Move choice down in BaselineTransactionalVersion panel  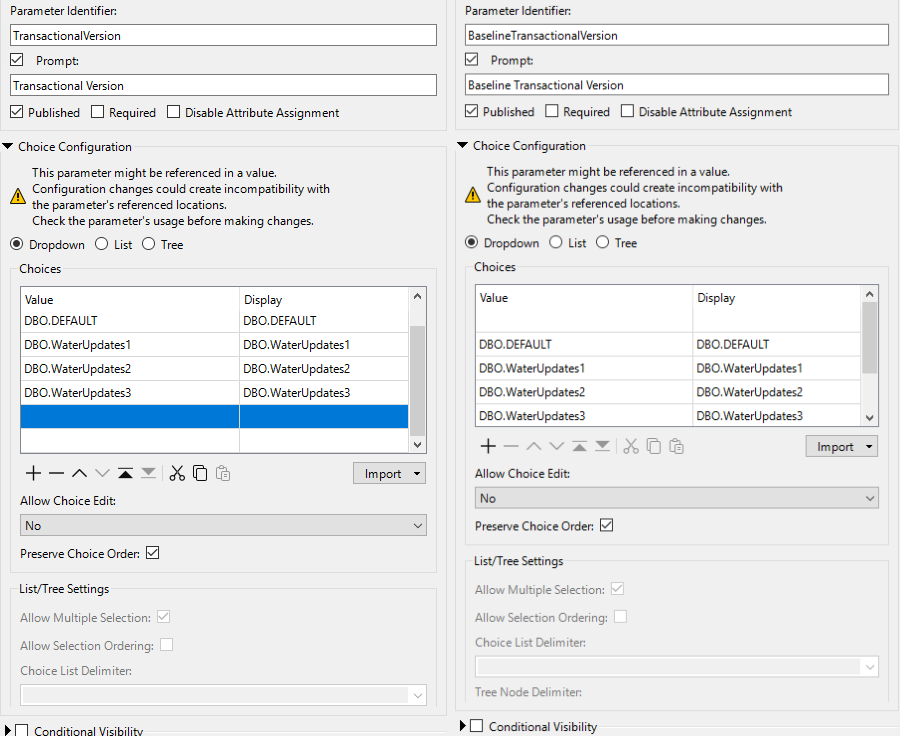coord(556,446)
